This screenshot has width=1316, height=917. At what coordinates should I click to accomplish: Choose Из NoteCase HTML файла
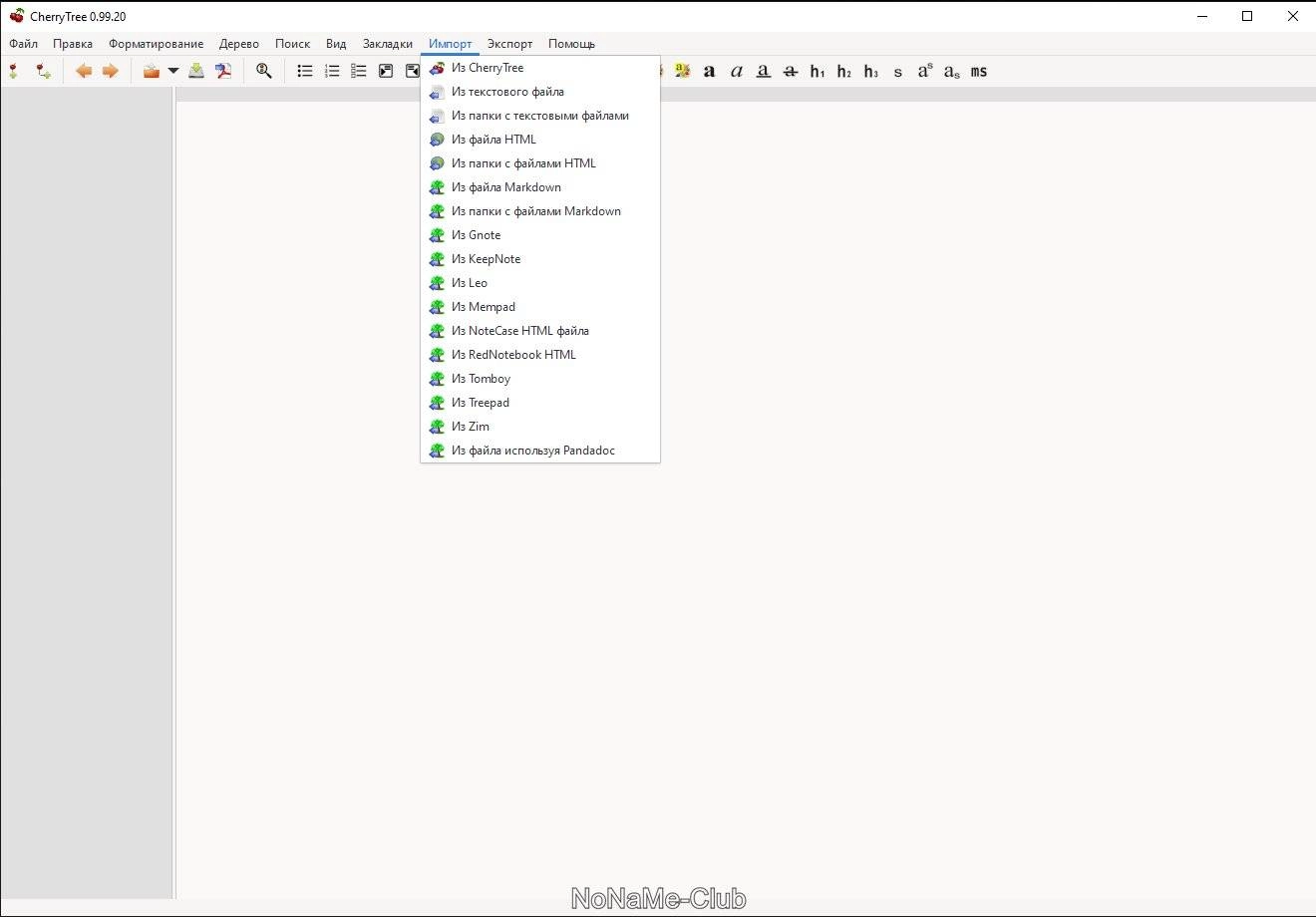coord(540,331)
